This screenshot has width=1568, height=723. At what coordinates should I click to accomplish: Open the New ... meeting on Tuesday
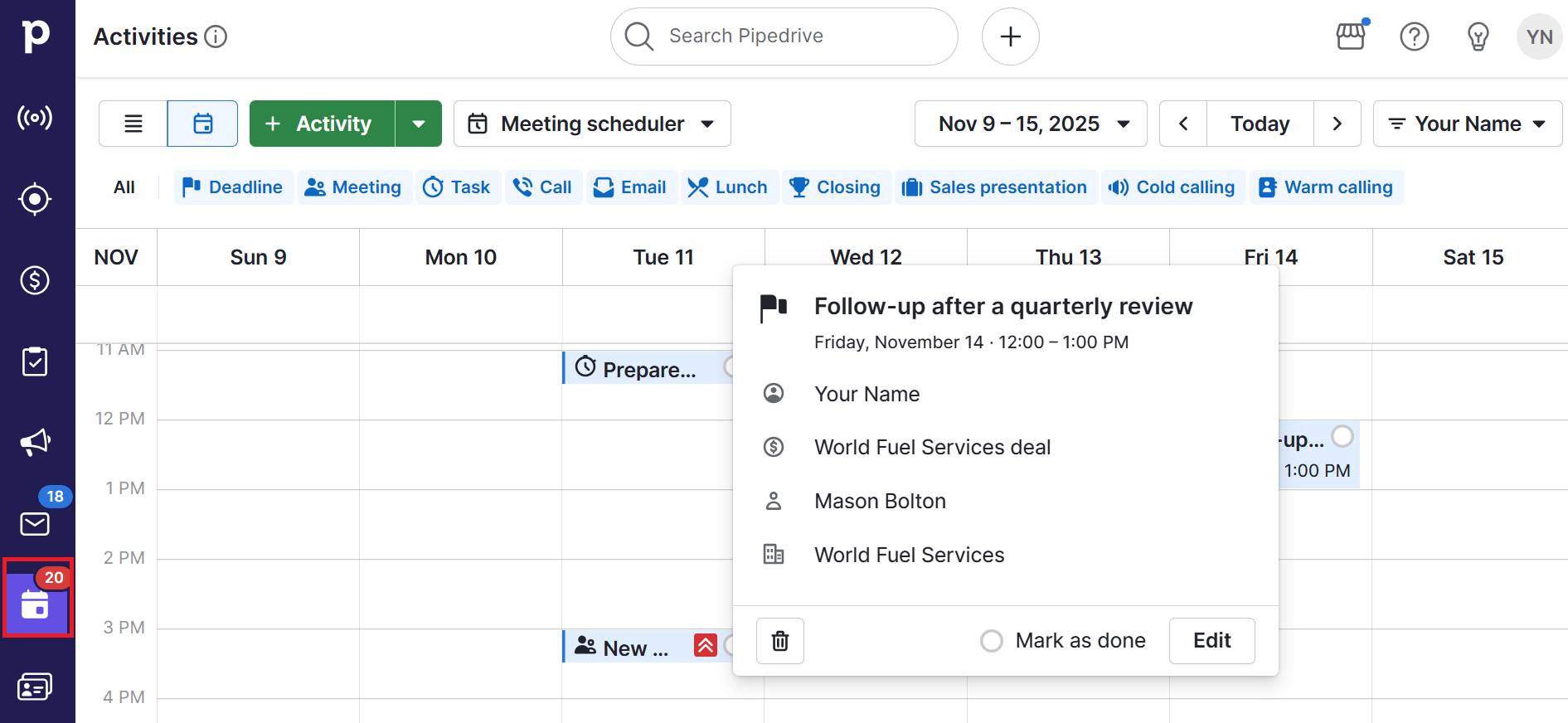pos(648,646)
